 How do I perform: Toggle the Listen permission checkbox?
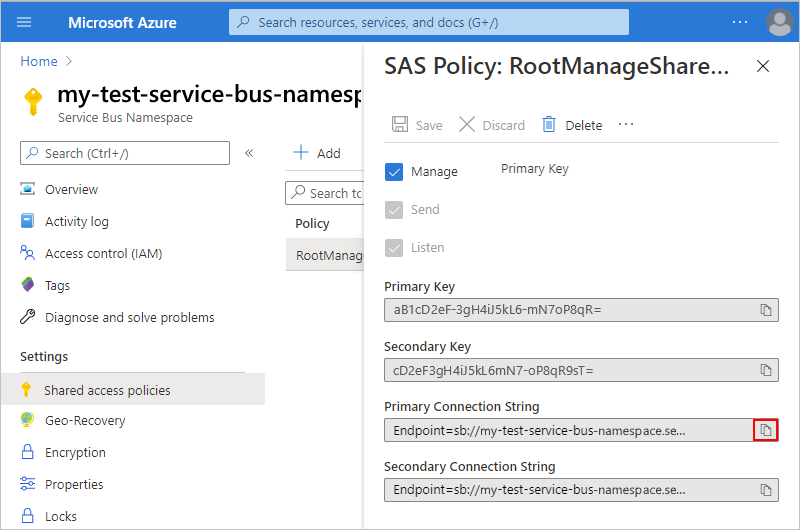[394, 248]
